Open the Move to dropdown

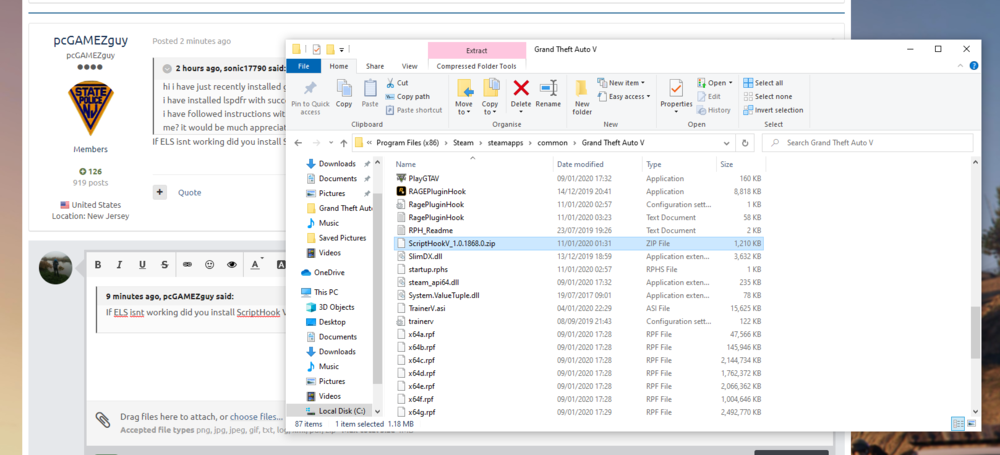click(464, 97)
